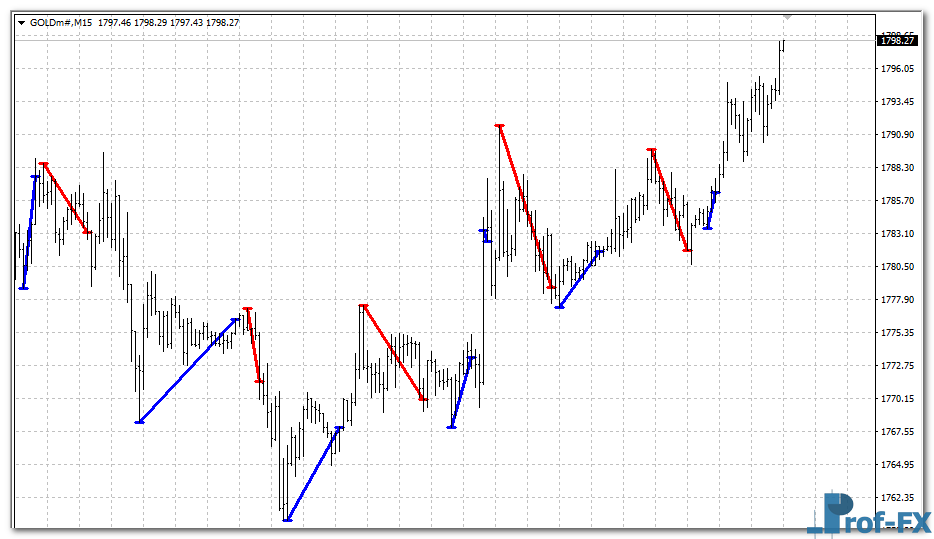The width and height of the screenshot is (934, 539).
Task: Select the short steep red line near 1777.90
Action: pos(253,345)
